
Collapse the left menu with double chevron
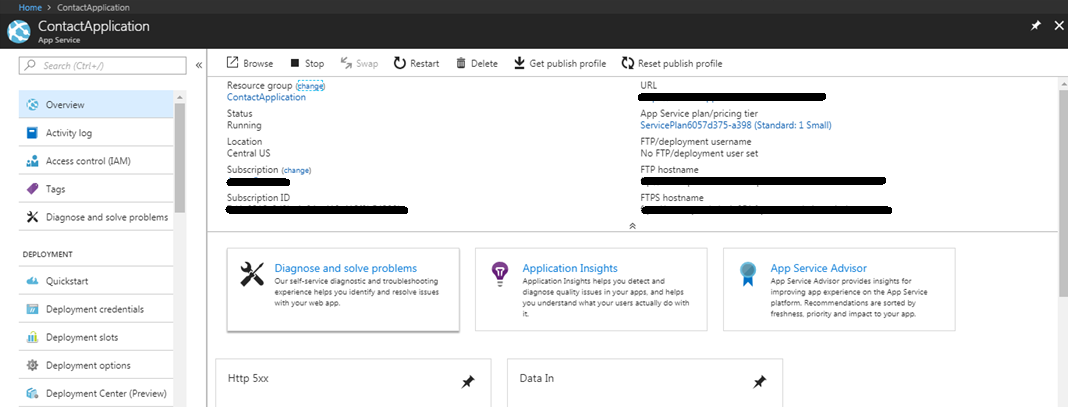[199, 65]
